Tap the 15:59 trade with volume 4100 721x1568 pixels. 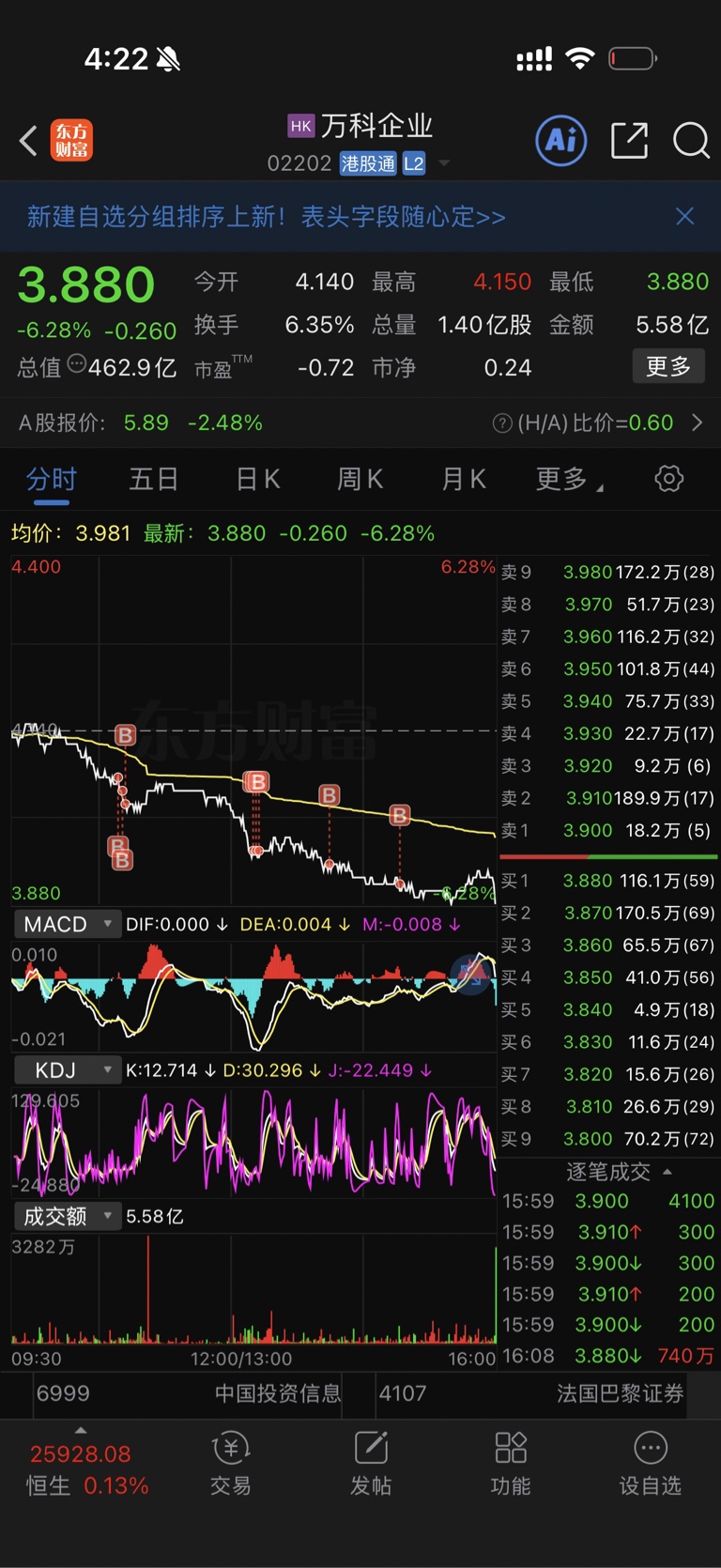pos(608,1201)
